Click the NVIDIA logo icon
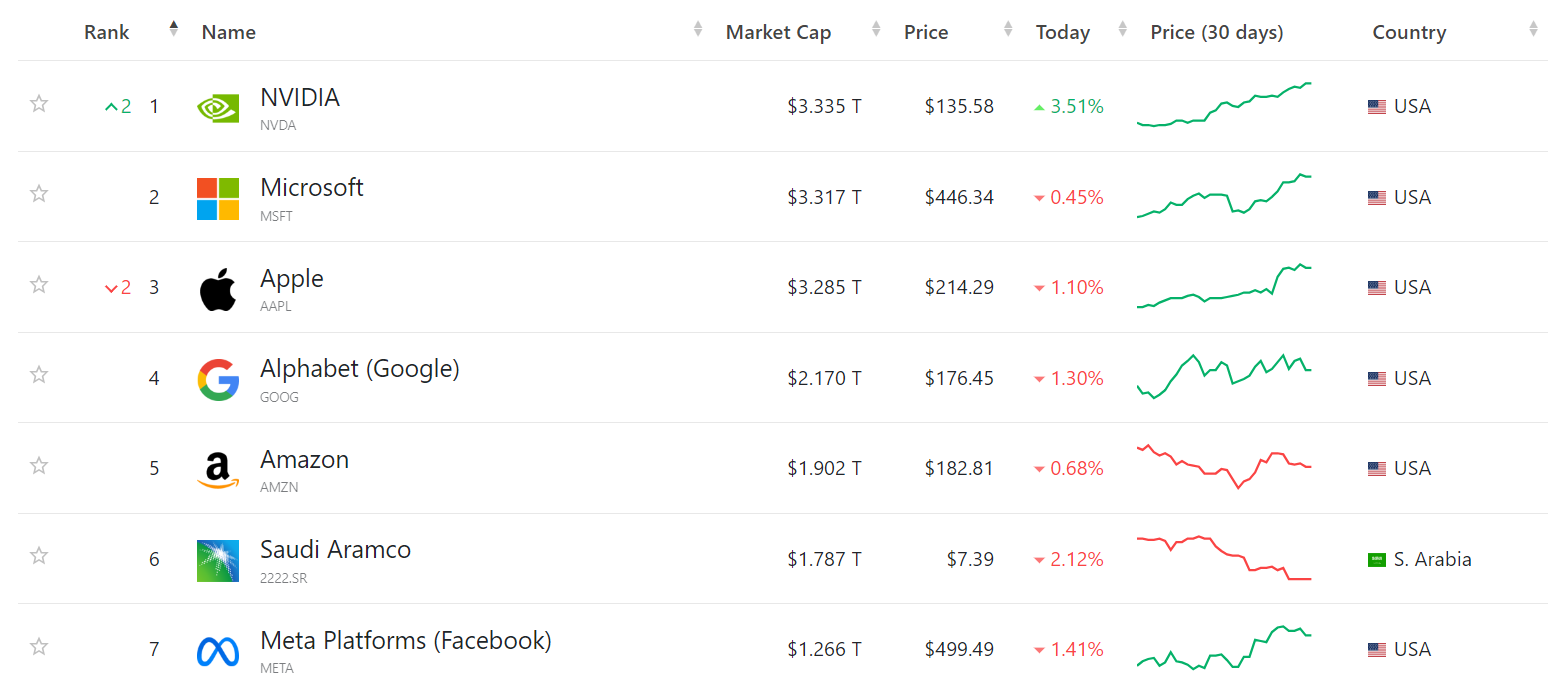Image resolution: width=1566 pixels, height=691 pixels. pos(218,107)
